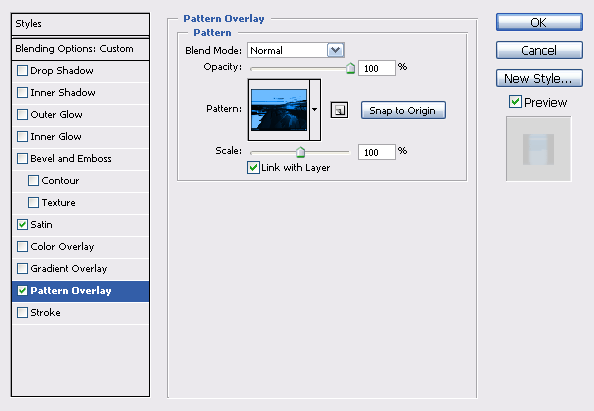
Task: Click the Scale slider handle
Action: 300,152
